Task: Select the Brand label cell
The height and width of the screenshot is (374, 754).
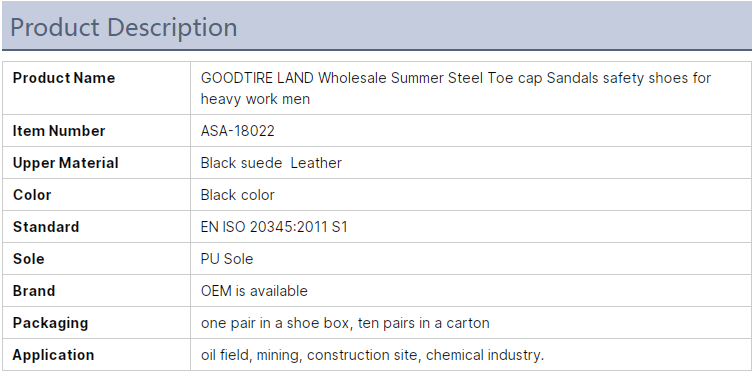Action: pos(97,291)
